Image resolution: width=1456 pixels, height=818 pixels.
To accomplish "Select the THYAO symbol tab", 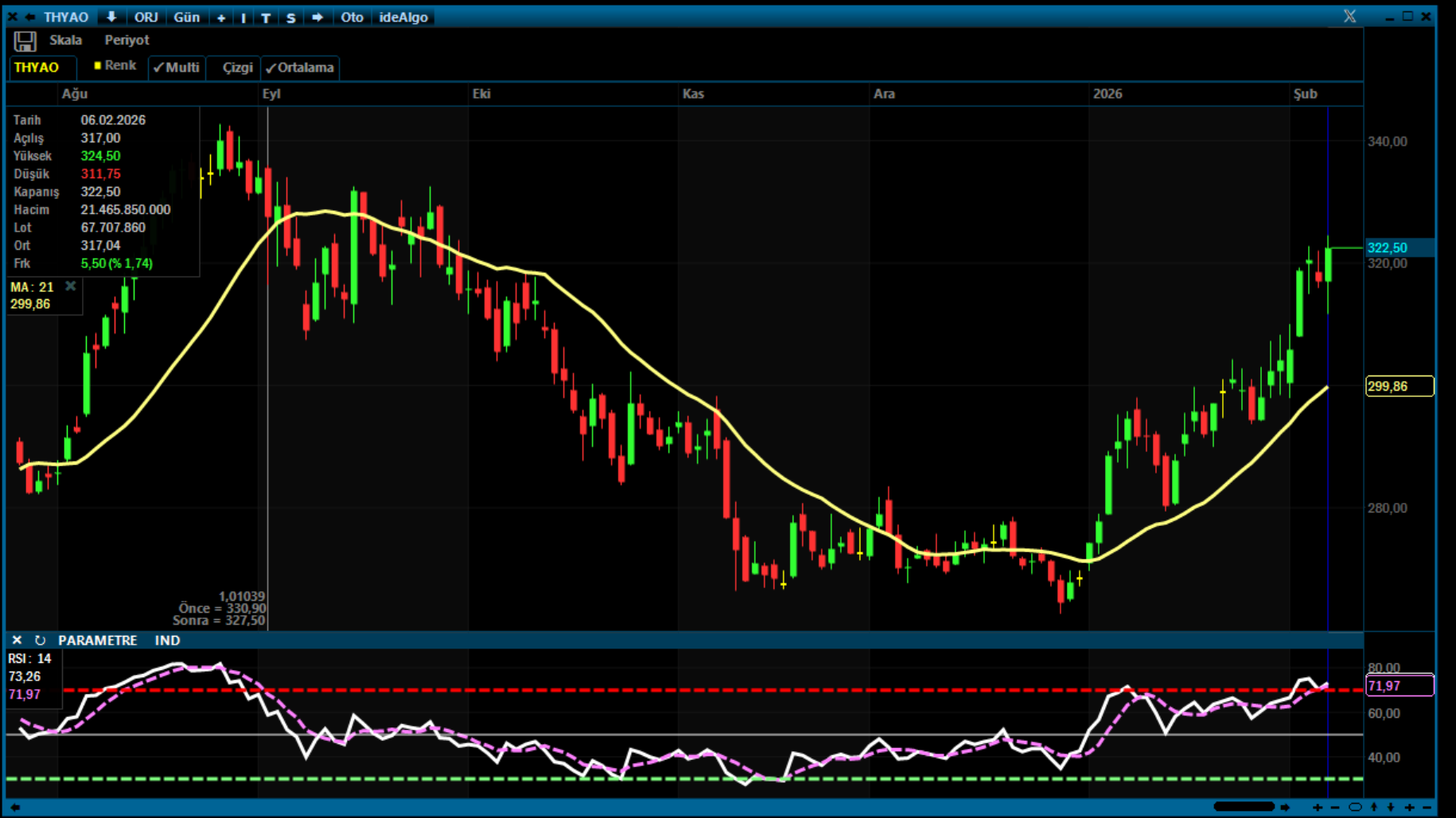I will point(37,68).
